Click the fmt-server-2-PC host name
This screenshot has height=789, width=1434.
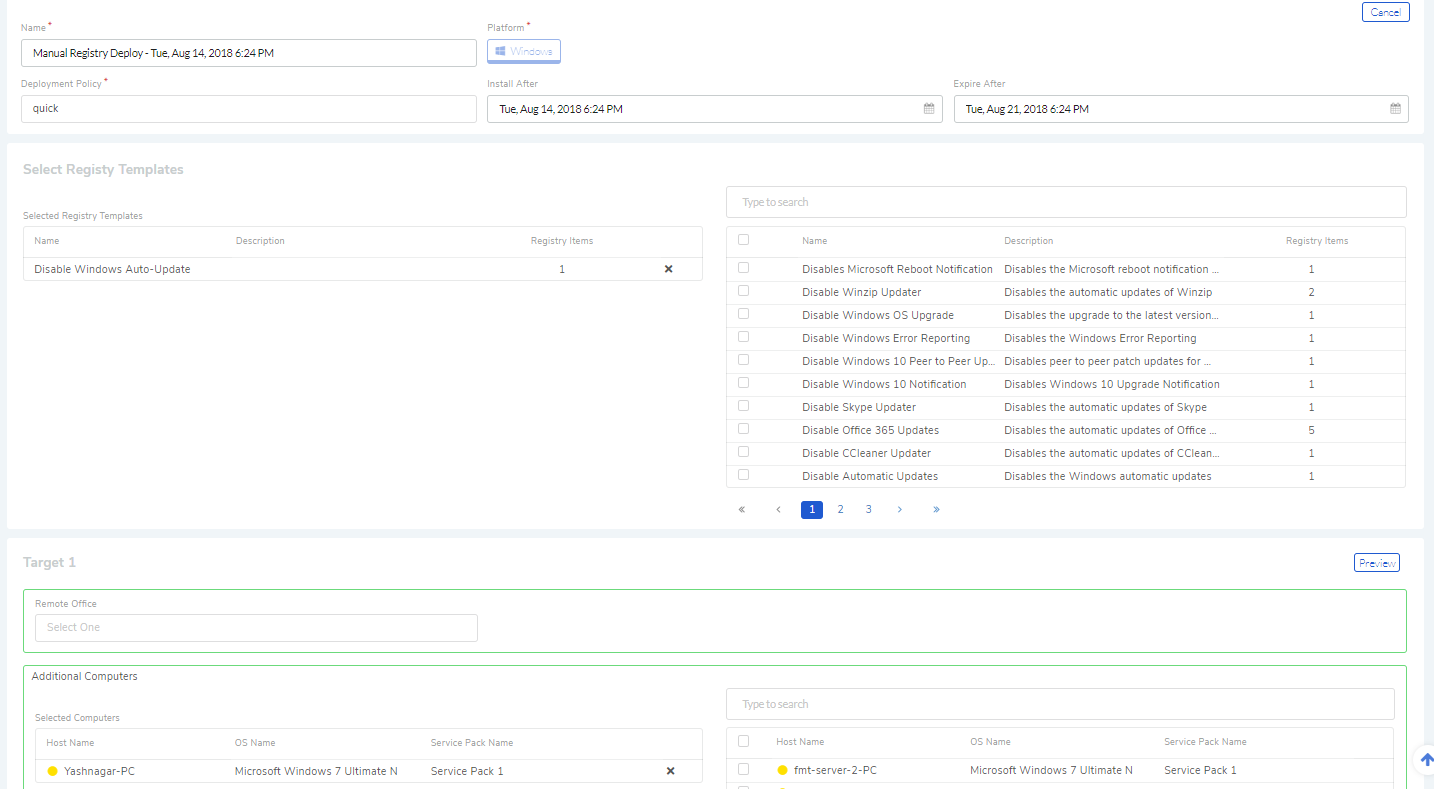click(834, 770)
